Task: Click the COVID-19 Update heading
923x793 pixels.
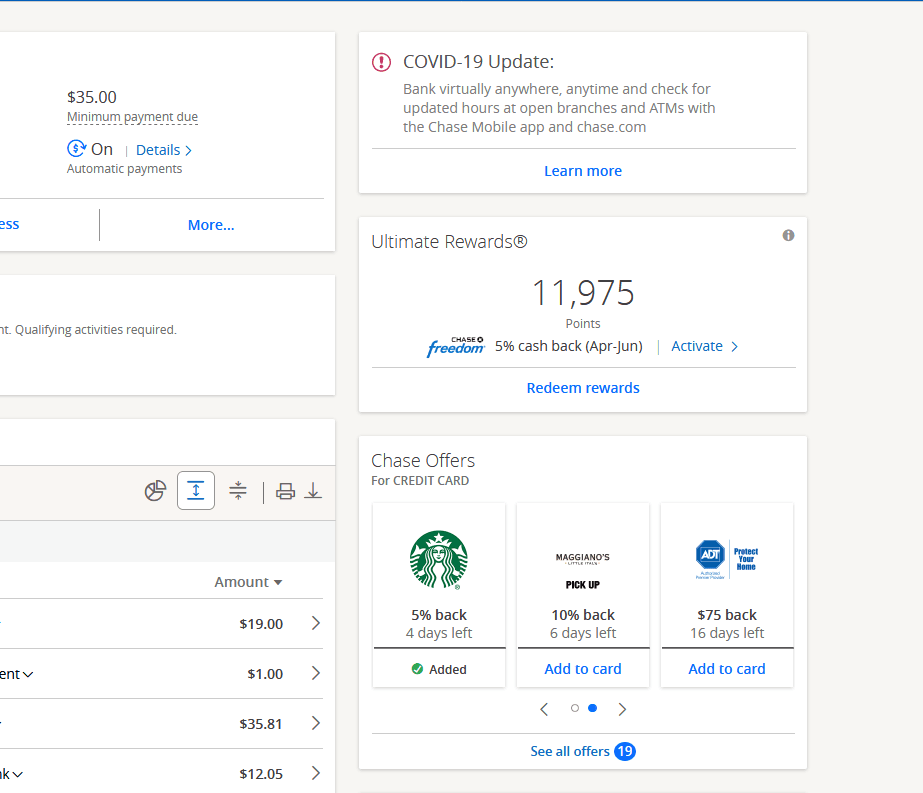Action: (478, 62)
